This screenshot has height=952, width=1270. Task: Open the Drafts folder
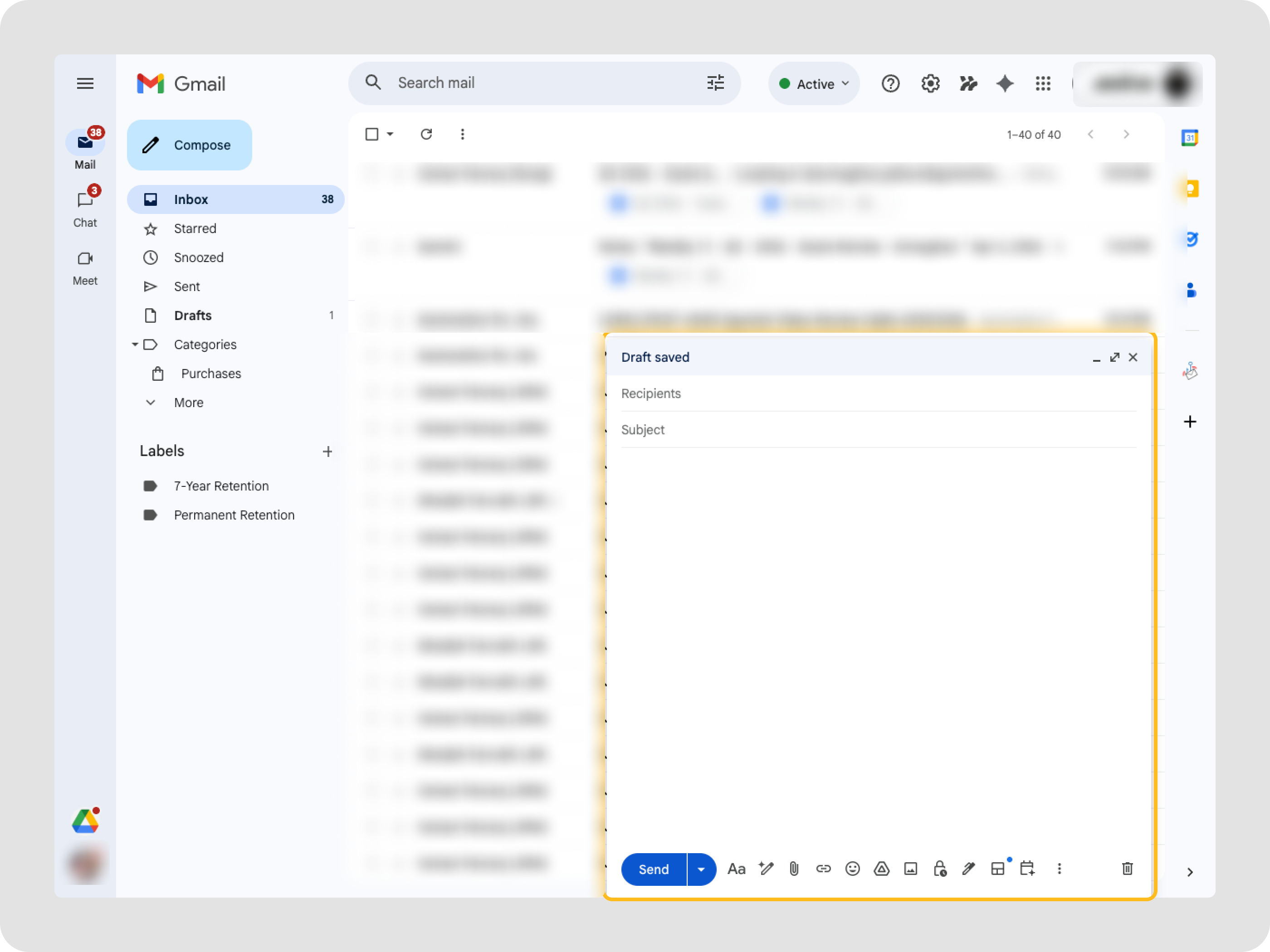point(193,316)
